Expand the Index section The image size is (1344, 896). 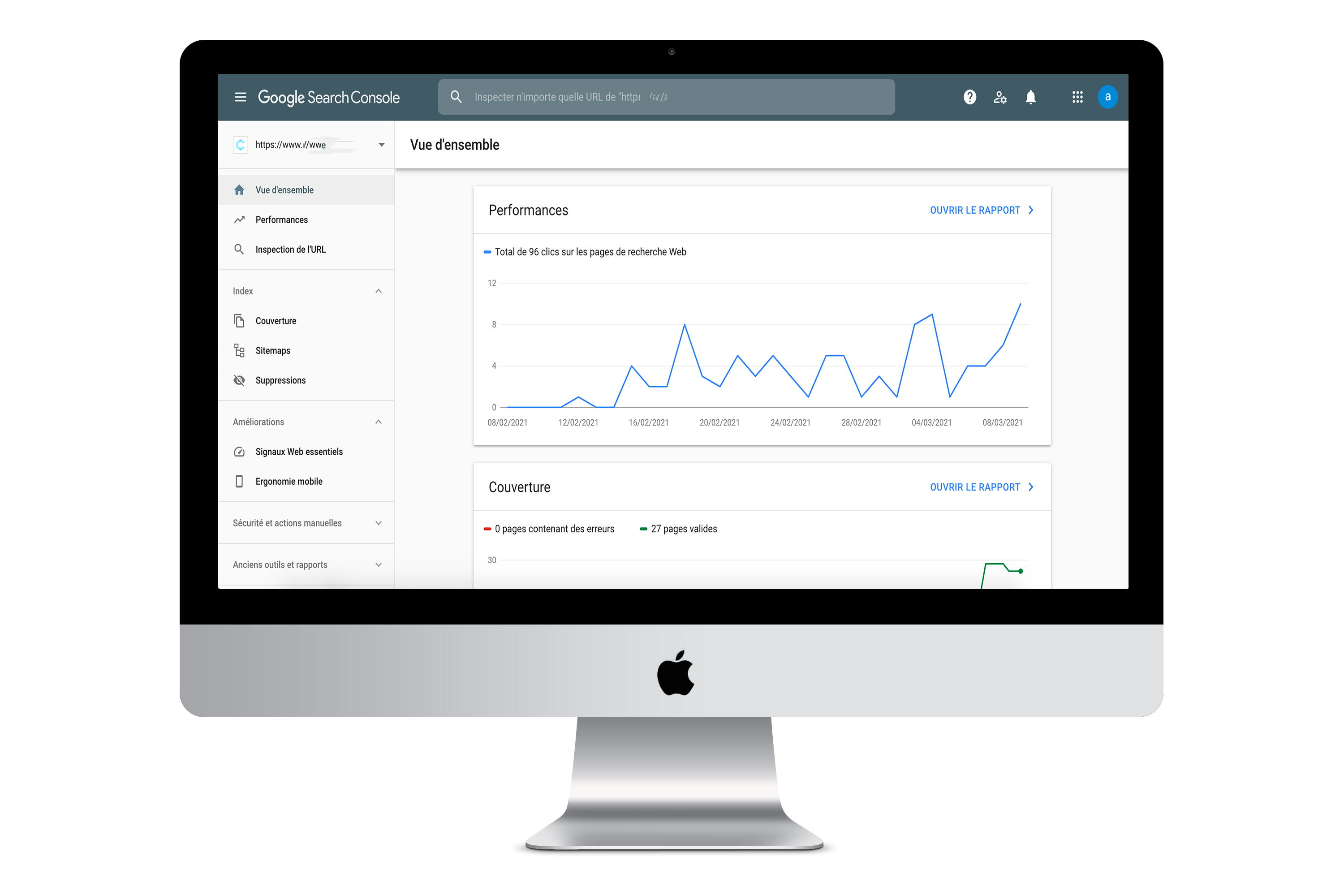[x=378, y=291]
